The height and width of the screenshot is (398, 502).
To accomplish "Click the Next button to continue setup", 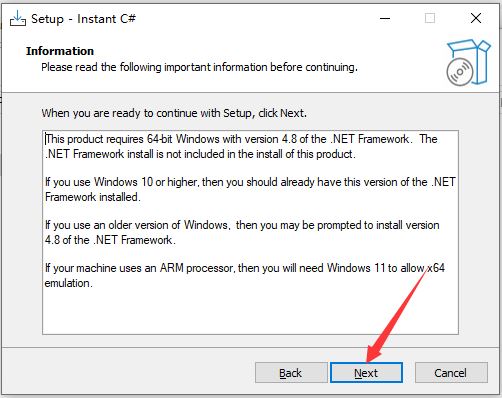I will click(366, 373).
